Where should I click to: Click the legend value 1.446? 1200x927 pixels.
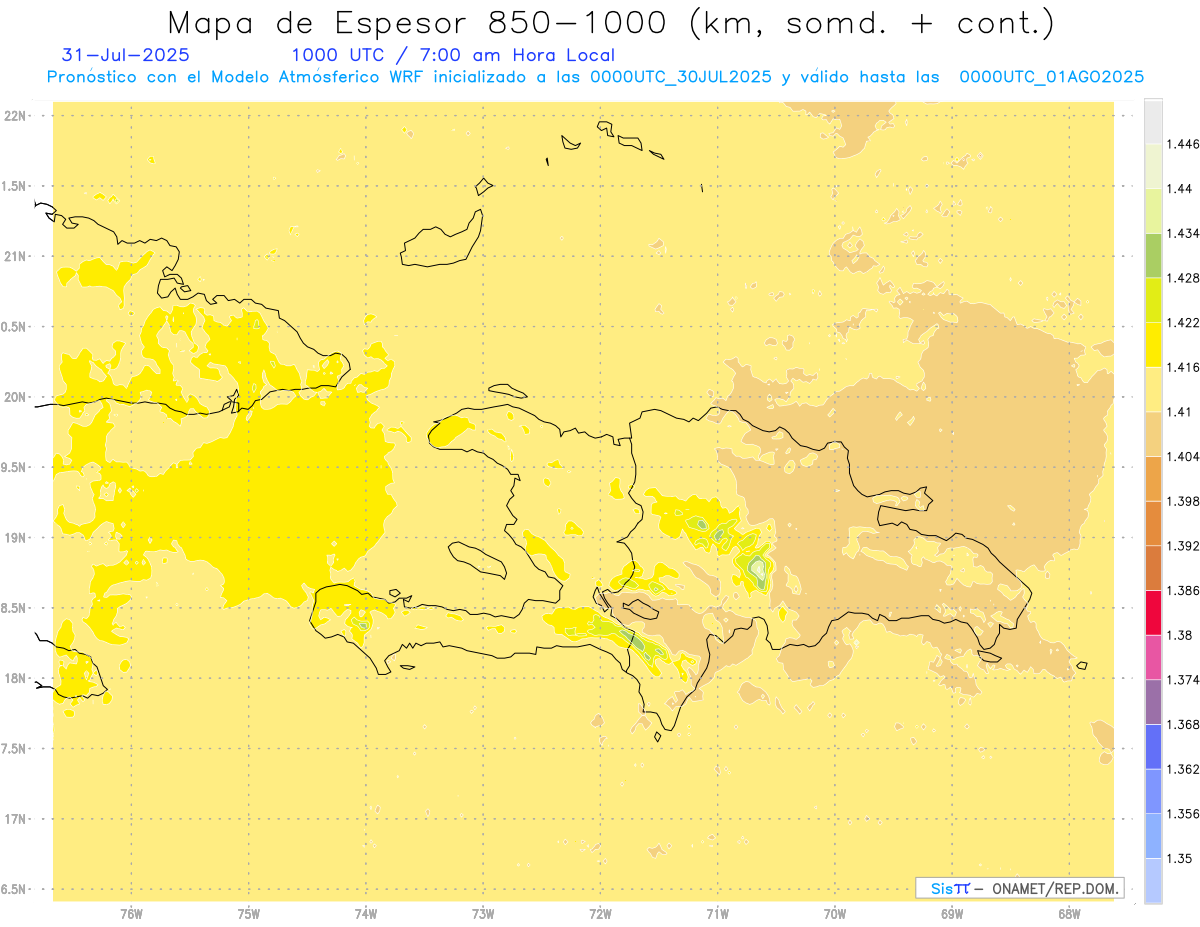tap(1183, 144)
